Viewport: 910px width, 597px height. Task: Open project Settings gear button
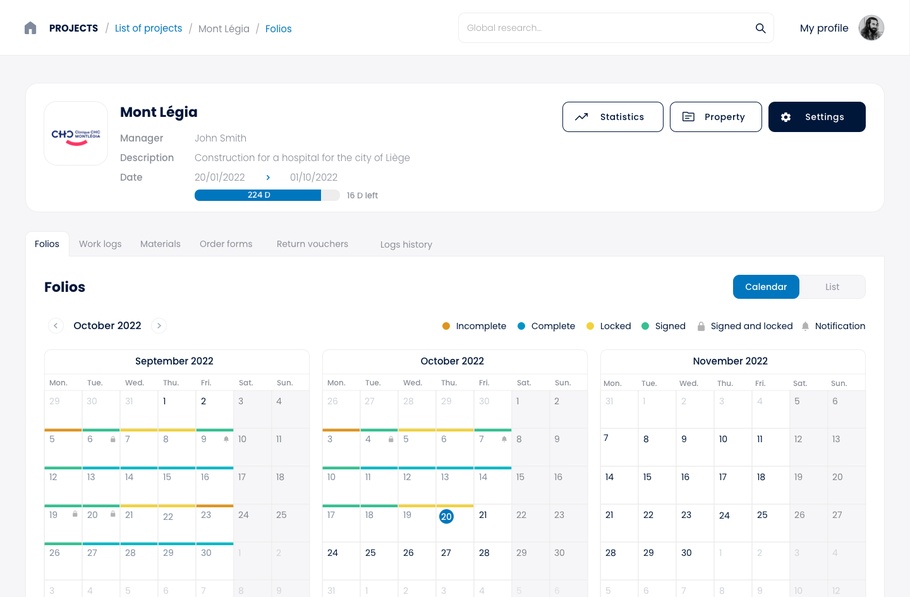pos(816,117)
